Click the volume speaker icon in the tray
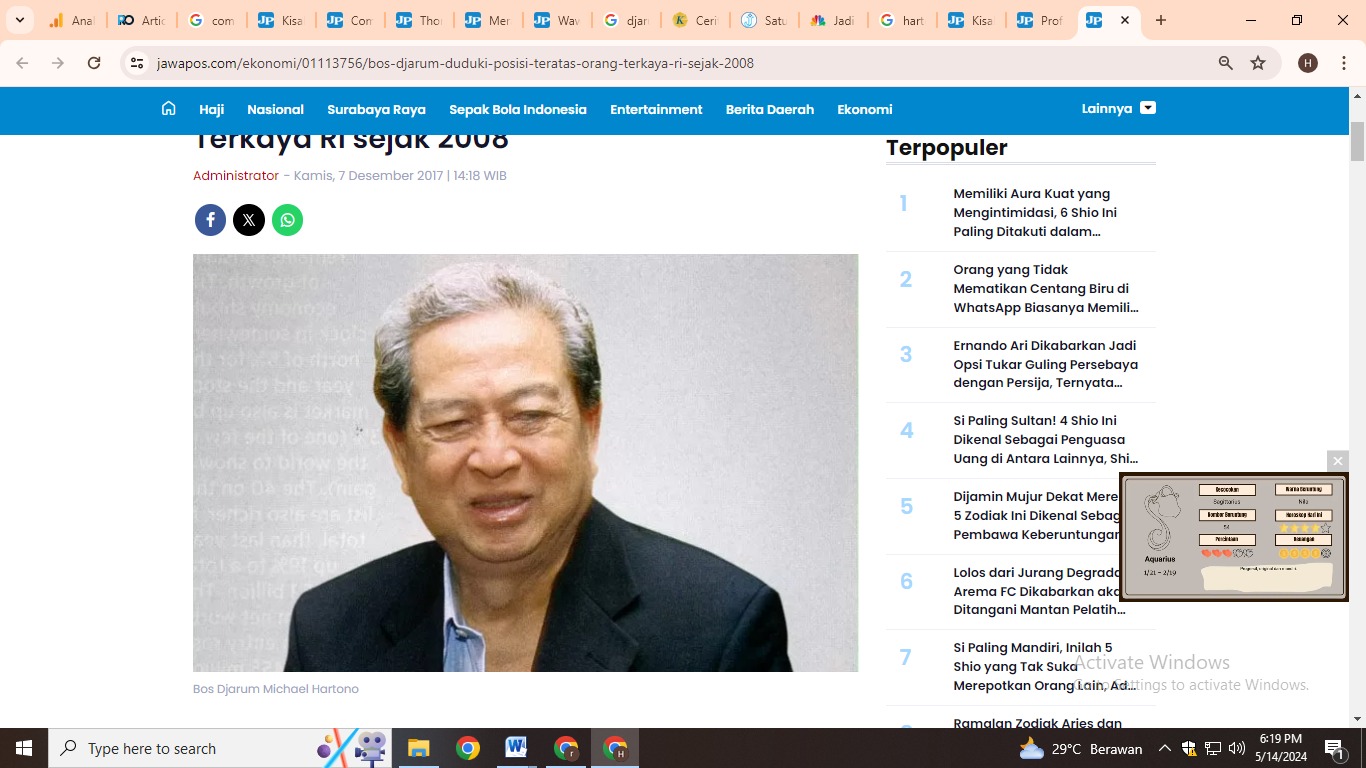Viewport: 1366px width, 768px height. tap(1237, 748)
